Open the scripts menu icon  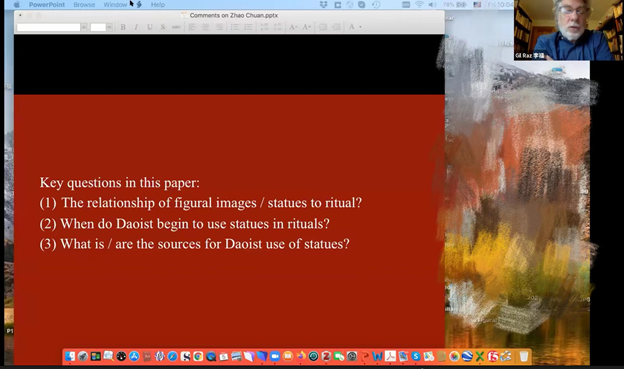(139, 5)
